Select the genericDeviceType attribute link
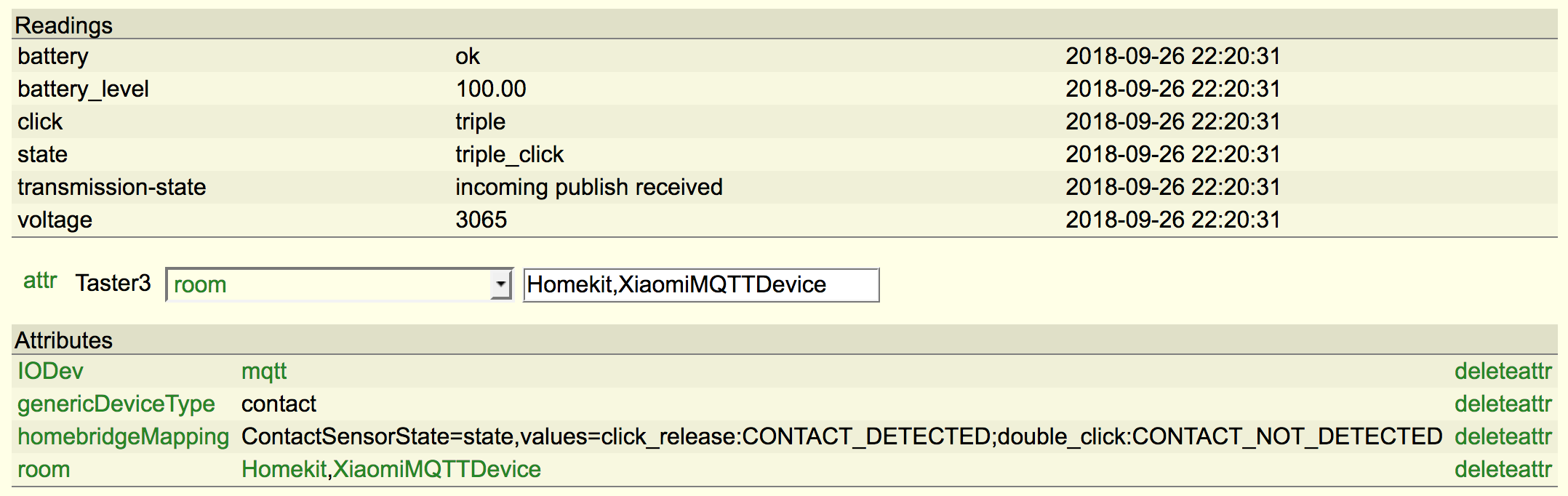The height and width of the screenshot is (496, 1568). click(116, 404)
